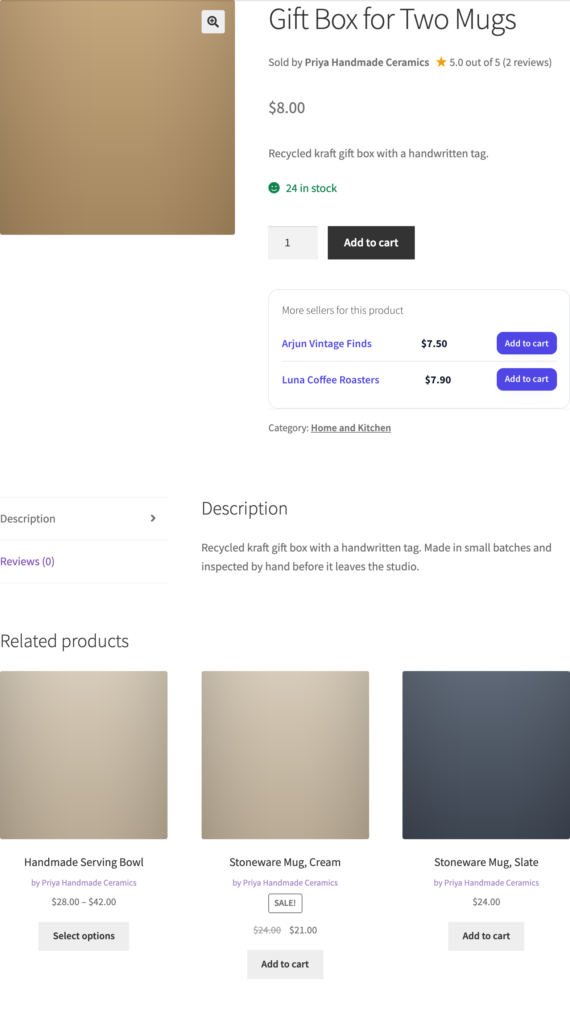Click the Related products heading
This screenshot has height=1024, width=570.
[x=64, y=641]
